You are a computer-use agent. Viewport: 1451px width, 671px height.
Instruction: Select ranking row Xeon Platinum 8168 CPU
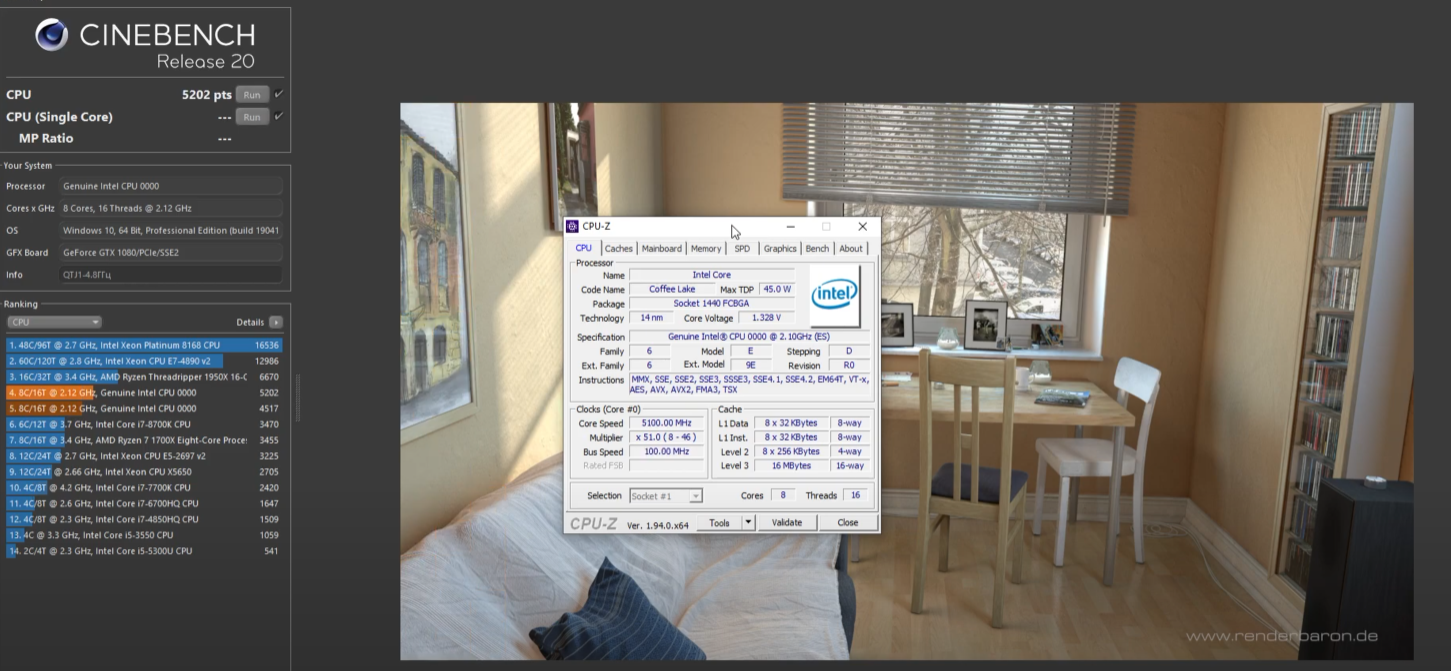pos(144,345)
